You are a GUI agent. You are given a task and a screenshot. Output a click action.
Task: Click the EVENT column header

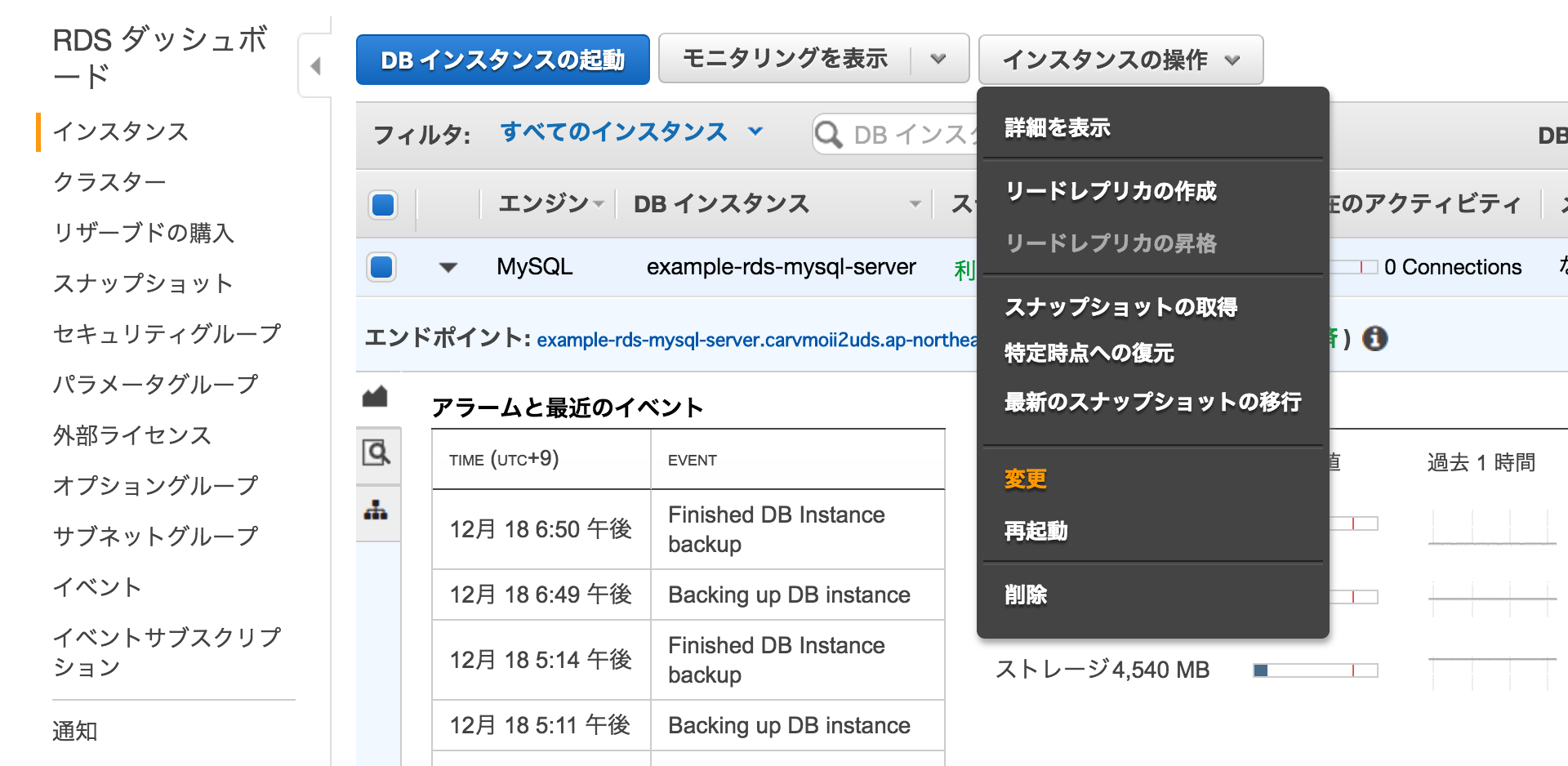(692, 461)
